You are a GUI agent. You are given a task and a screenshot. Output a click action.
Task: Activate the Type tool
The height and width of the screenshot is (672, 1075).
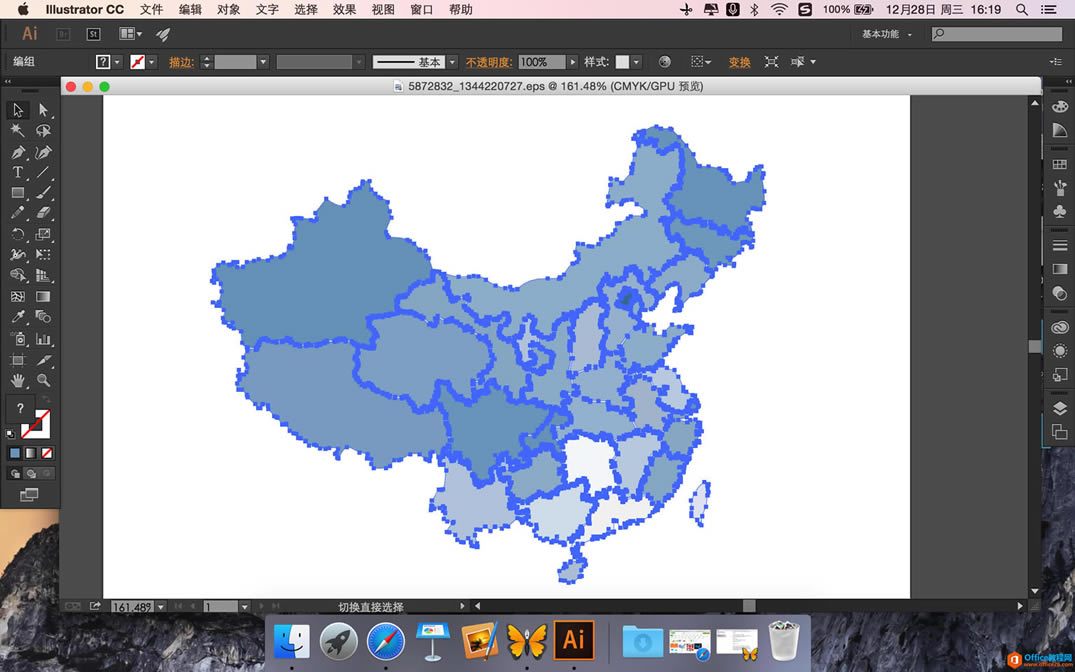[x=16, y=171]
